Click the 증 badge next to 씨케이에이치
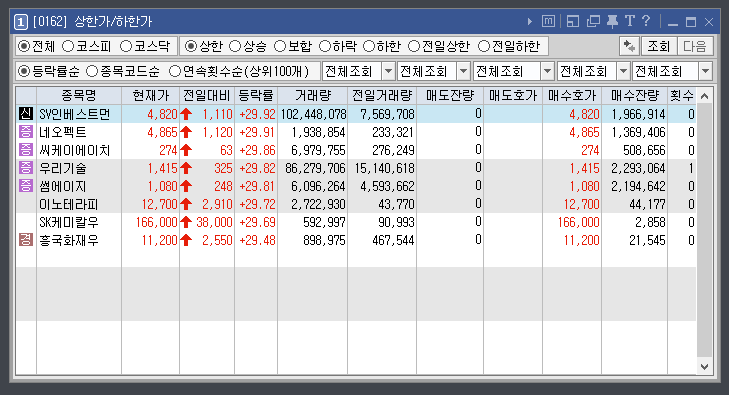Image resolution: width=729 pixels, height=395 pixels. (x=26, y=150)
